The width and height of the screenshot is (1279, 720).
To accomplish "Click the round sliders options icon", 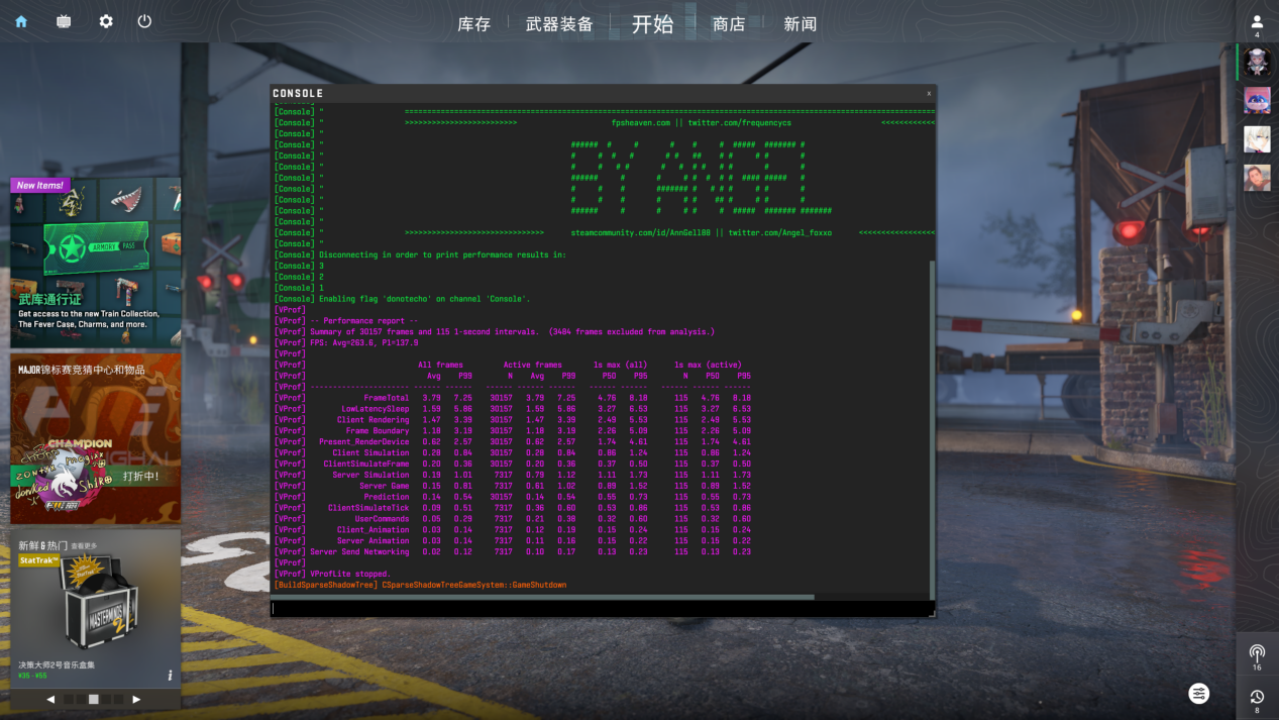I will point(1199,693).
